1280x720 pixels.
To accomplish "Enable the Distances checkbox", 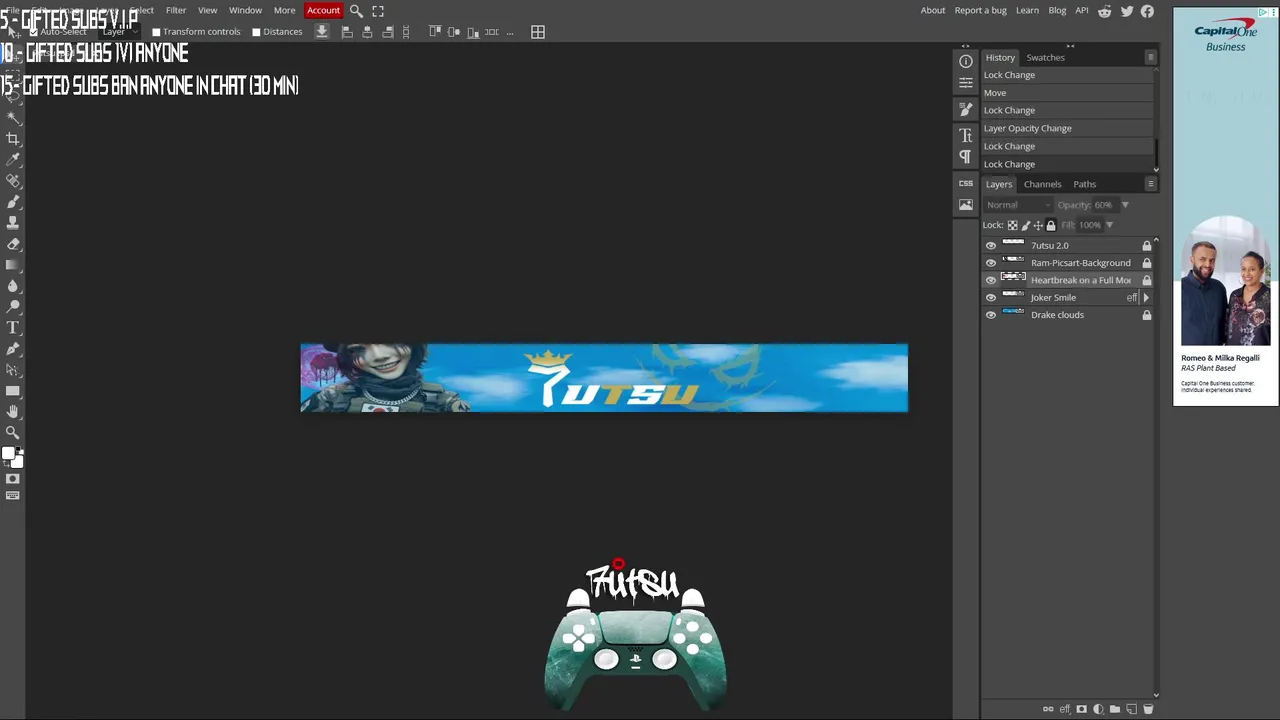I will (256, 32).
